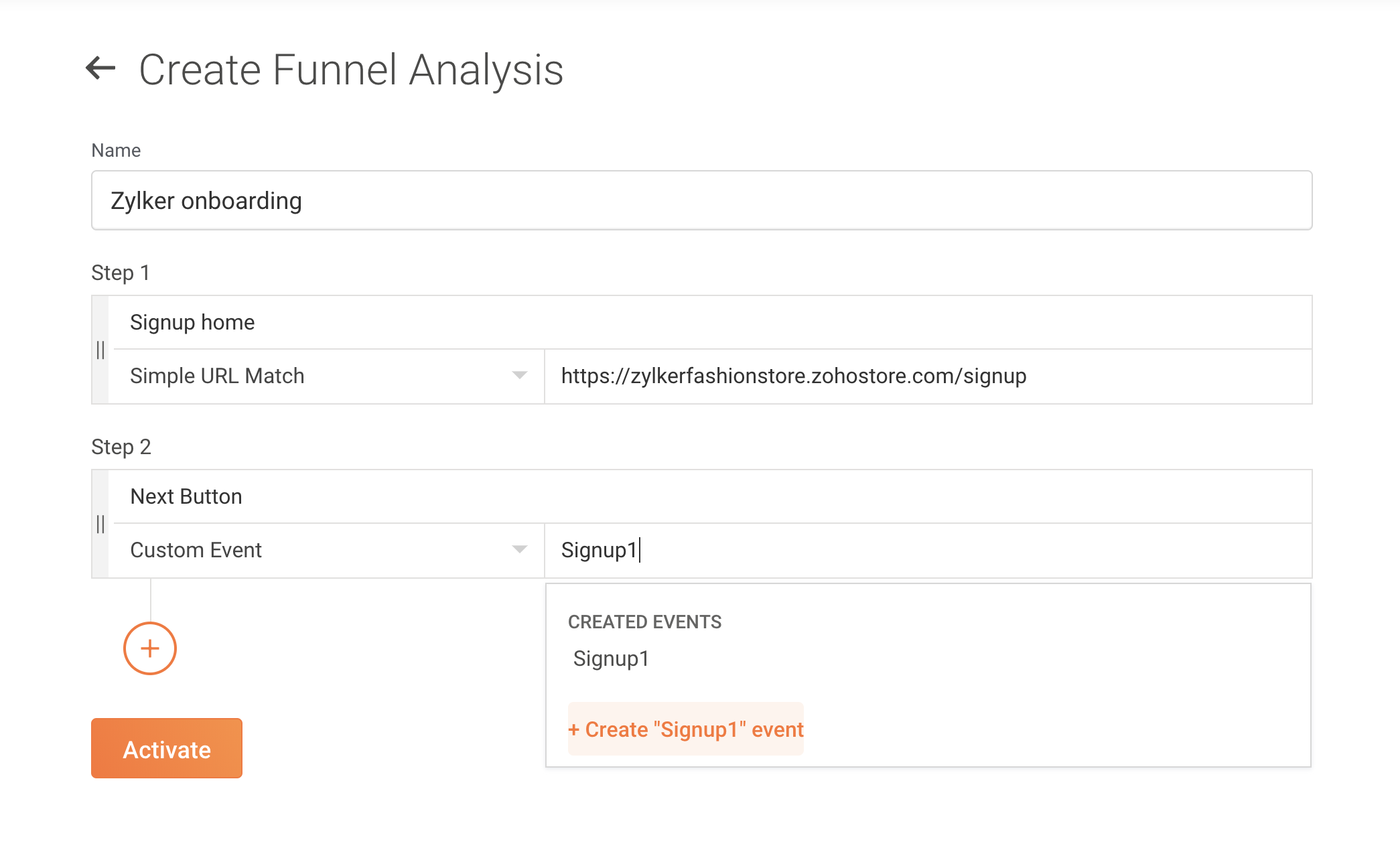This screenshot has width=1400, height=848.
Task: Focus the Zylker onboarding name field
Action: tap(701, 200)
